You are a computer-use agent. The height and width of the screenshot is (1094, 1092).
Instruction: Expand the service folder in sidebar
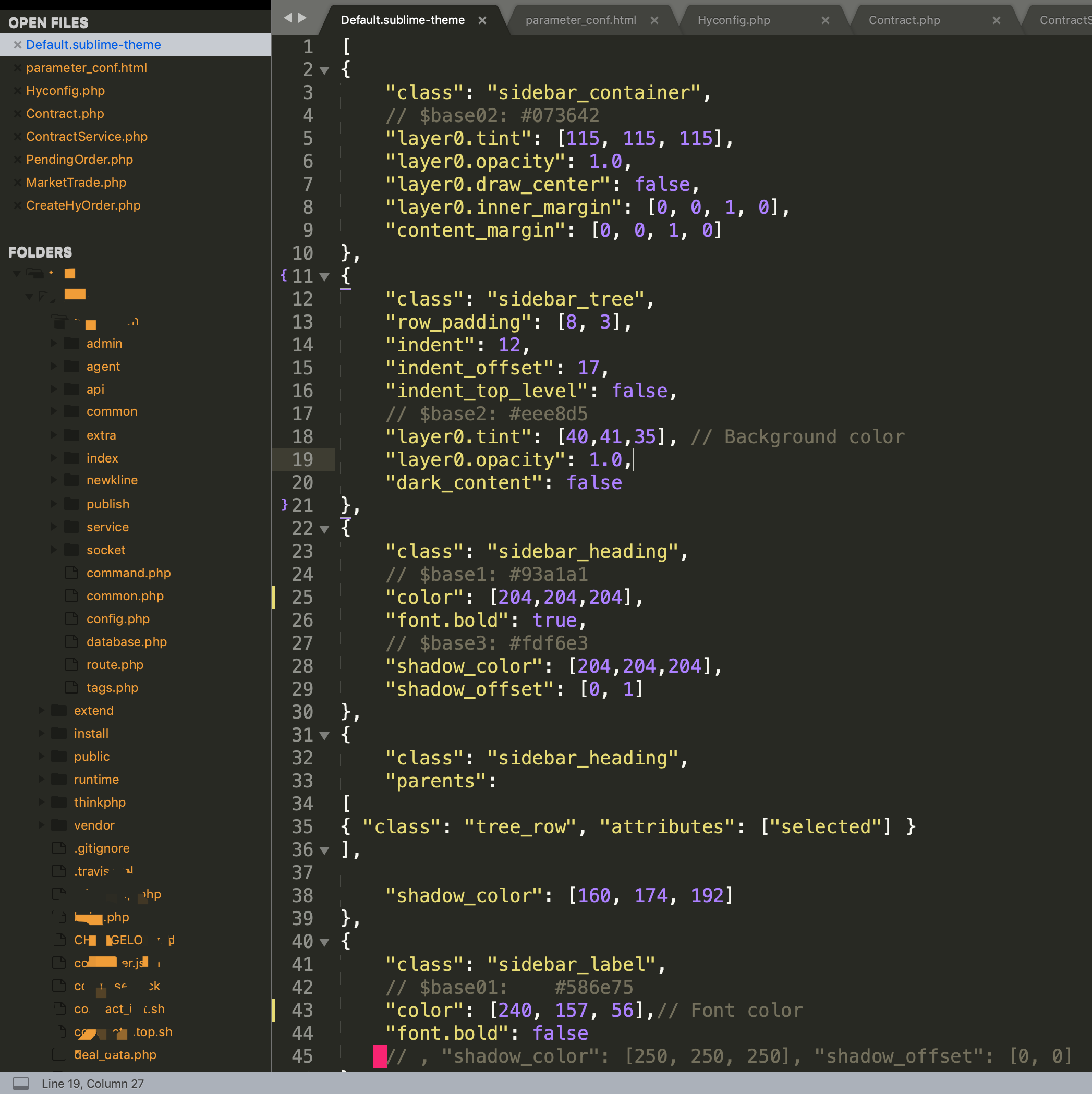(54, 527)
